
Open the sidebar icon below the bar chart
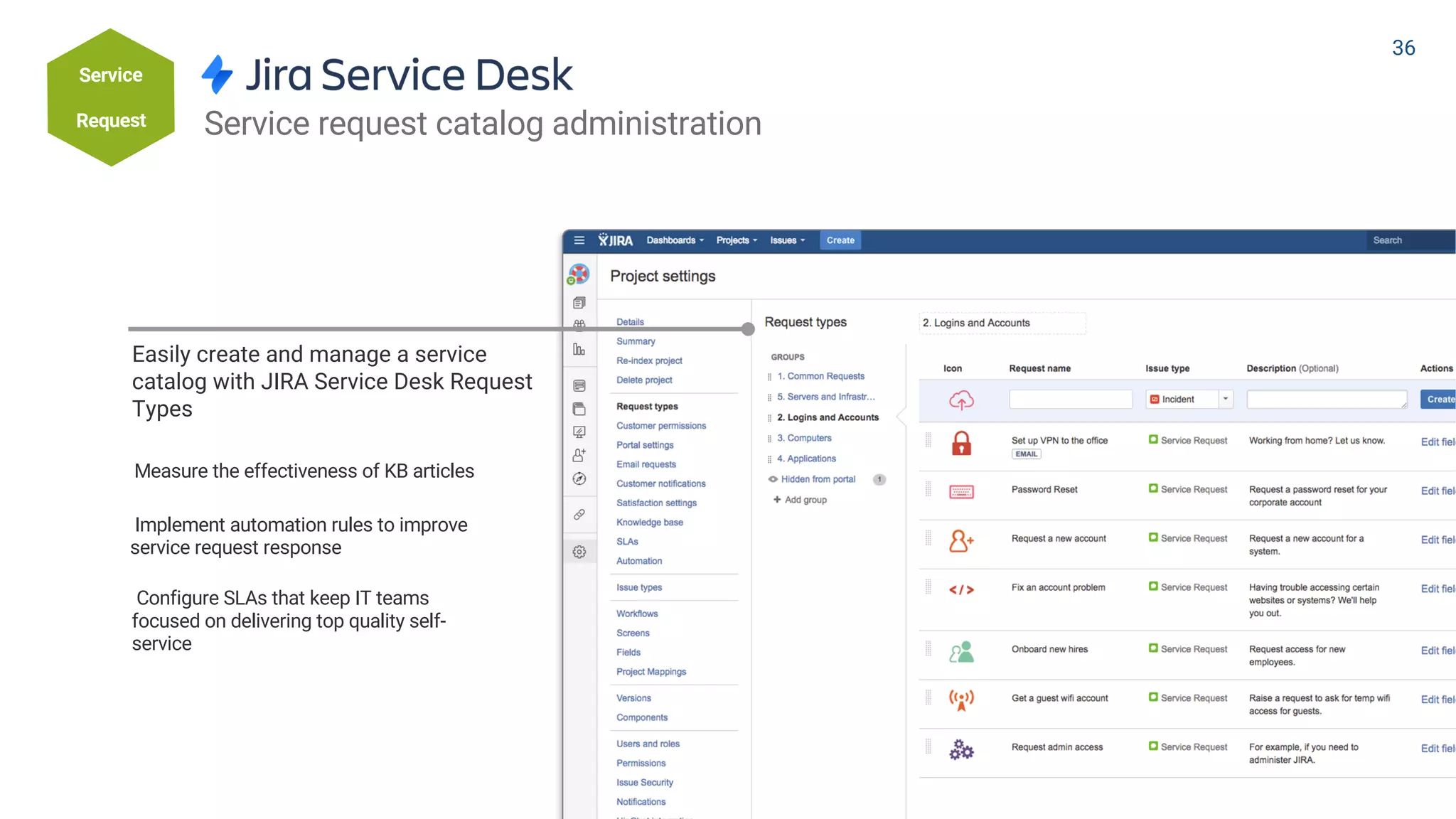click(x=579, y=385)
